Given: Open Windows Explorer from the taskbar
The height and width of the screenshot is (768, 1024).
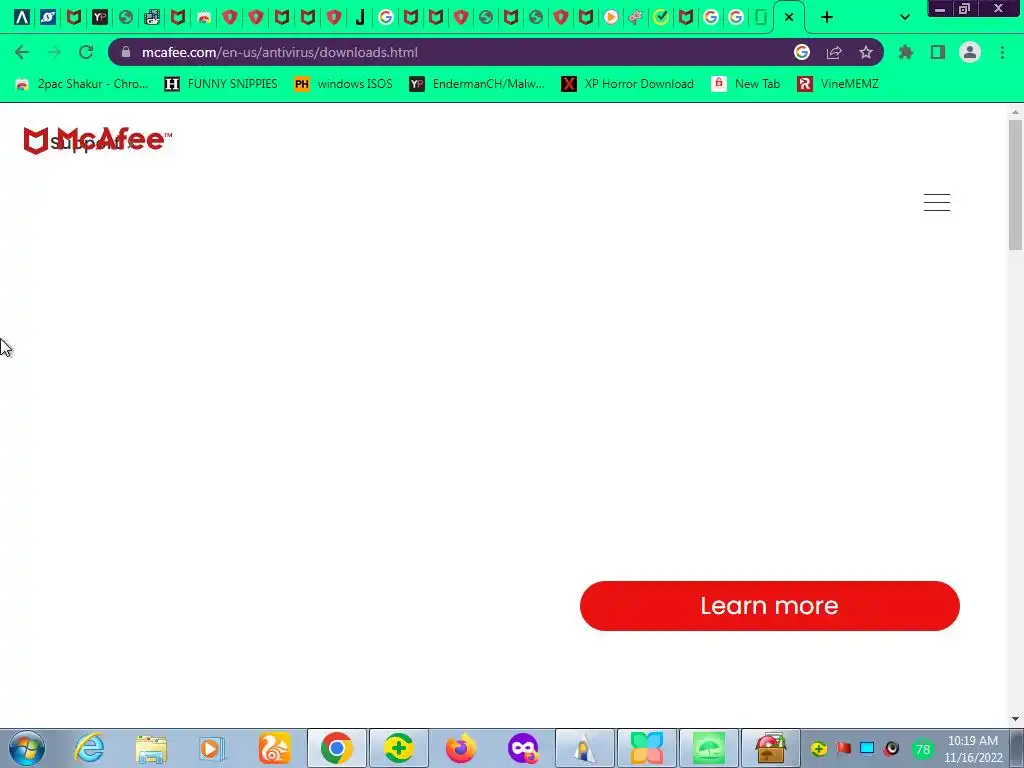Looking at the screenshot, I should [x=151, y=748].
